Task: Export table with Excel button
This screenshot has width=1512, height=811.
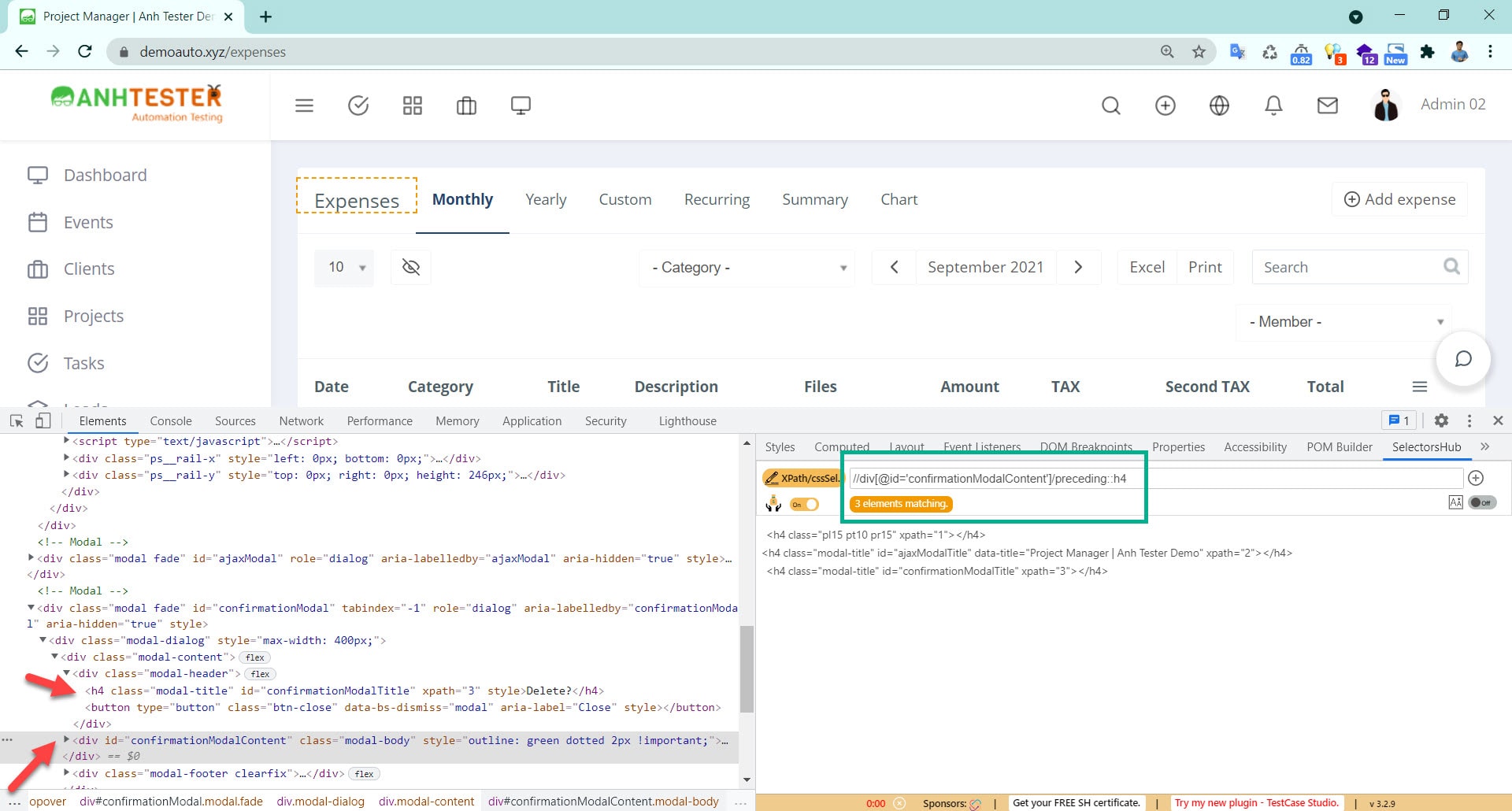Action: click(x=1147, y=268)
